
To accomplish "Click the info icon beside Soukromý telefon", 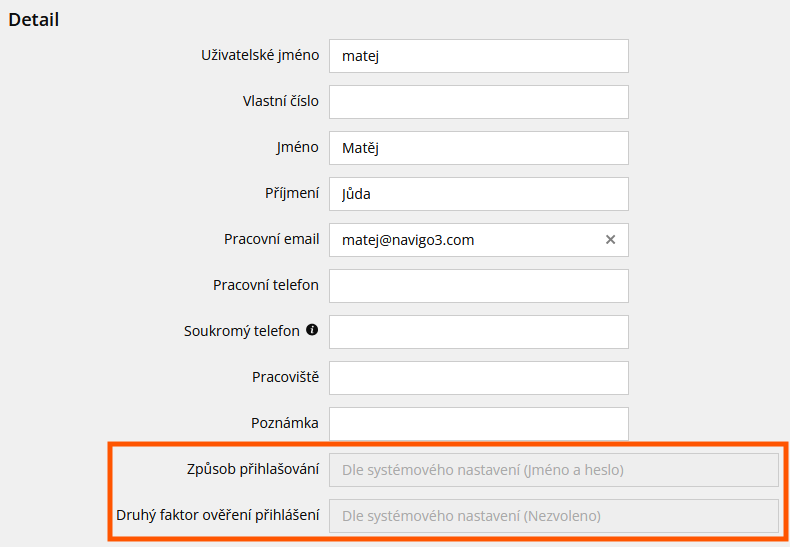I will tap(311, 330).
